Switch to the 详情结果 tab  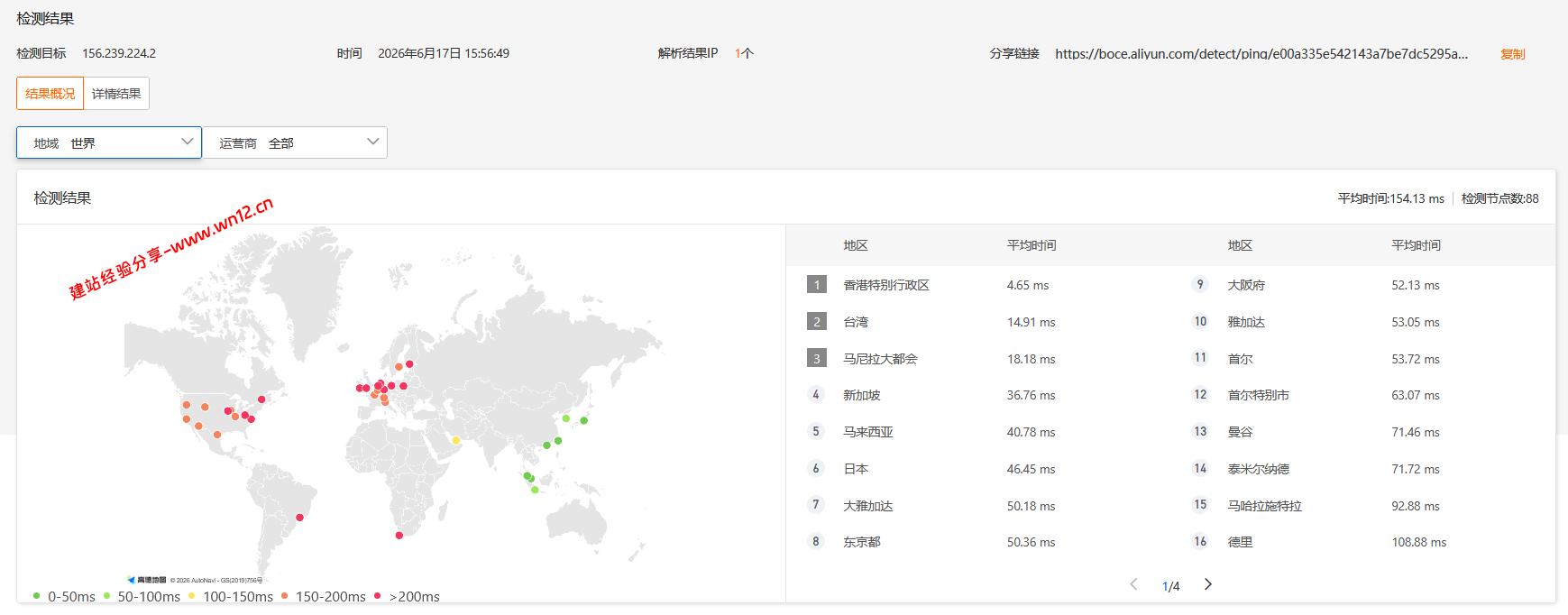click(x=116, y=94)
